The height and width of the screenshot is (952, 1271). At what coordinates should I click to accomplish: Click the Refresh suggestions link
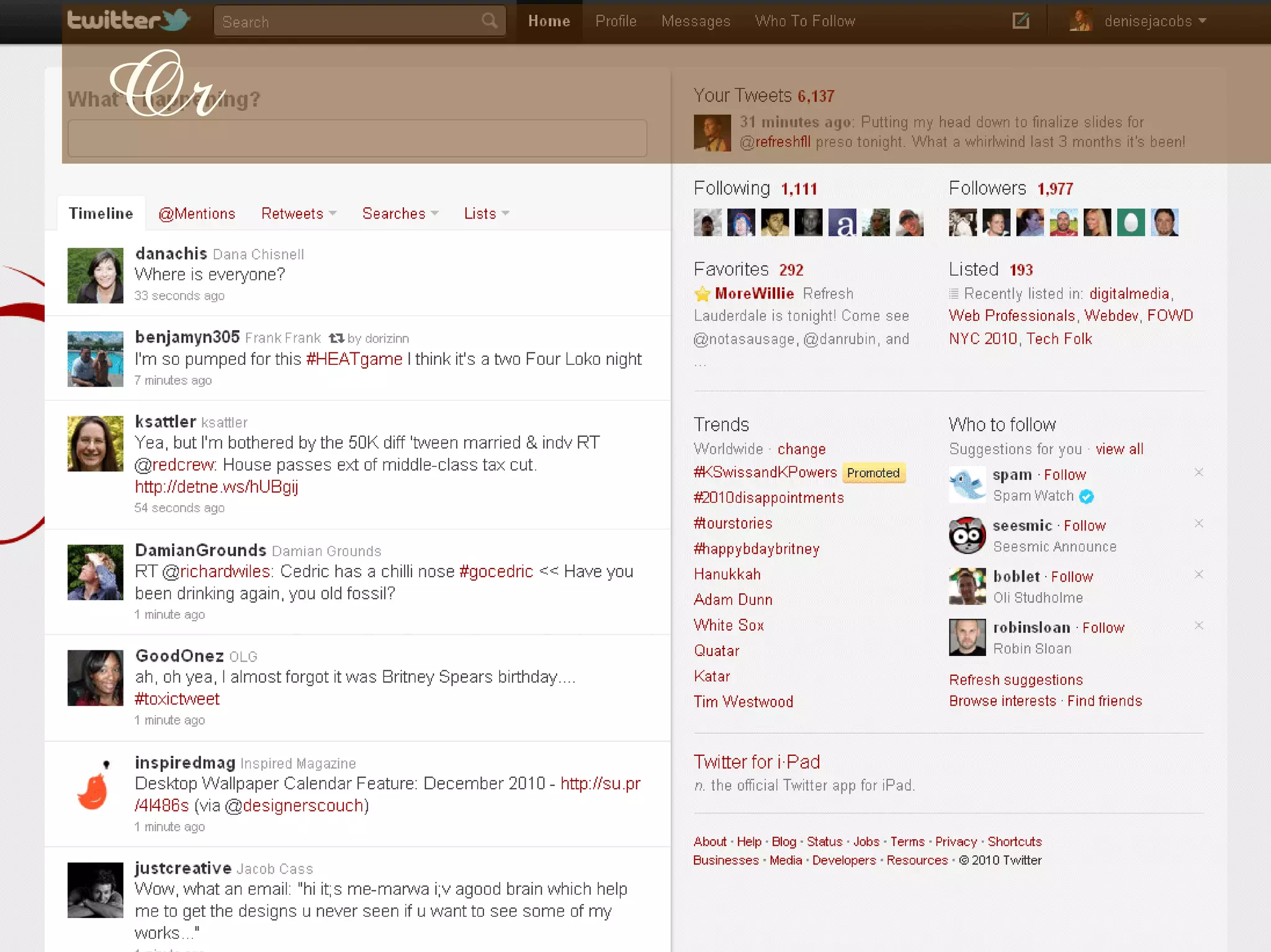click(1016, 680)
